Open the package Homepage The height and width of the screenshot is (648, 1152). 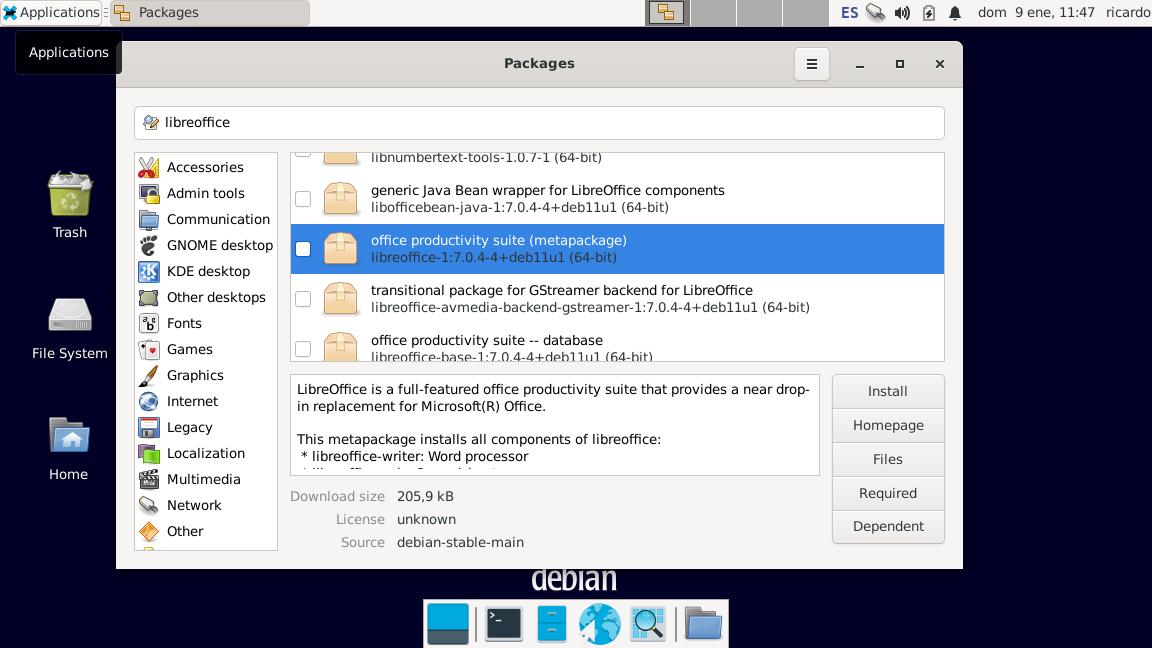click(888, 425)
